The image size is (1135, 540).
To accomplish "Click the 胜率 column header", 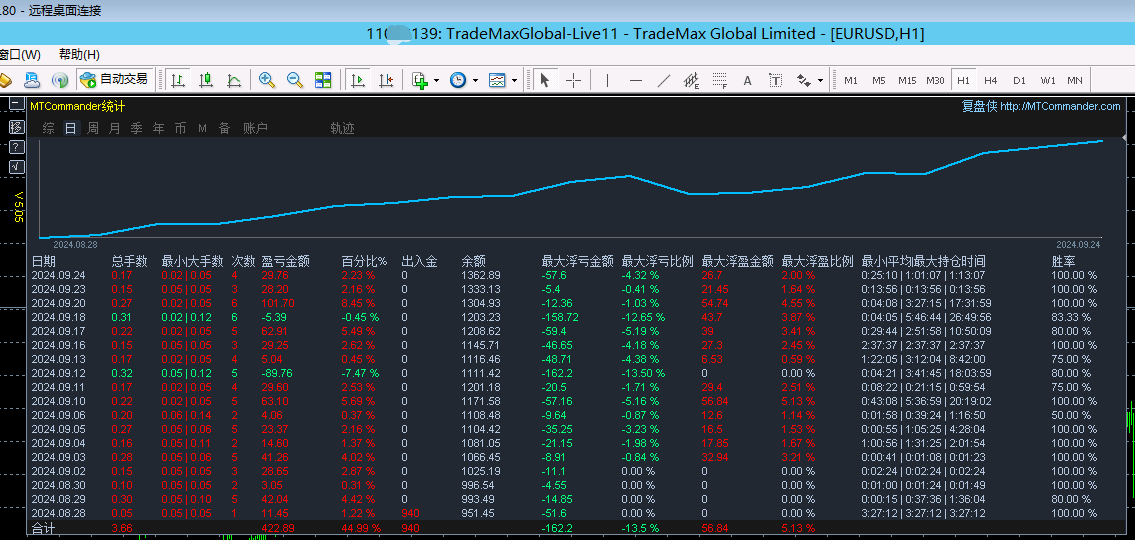I will (1063, 261).
